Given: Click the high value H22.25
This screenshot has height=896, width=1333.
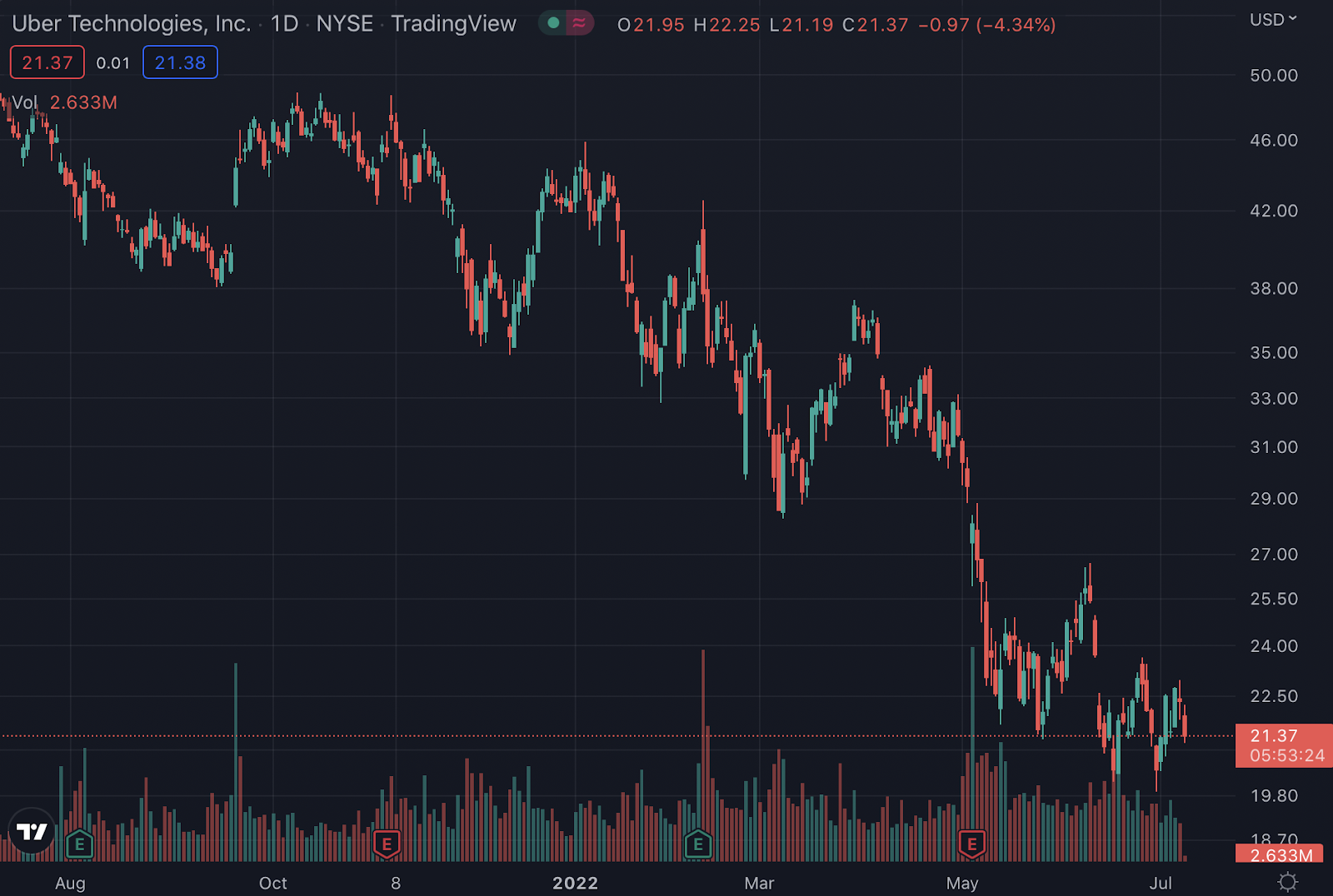Looking at the screenshot, I should click(726, 25).
